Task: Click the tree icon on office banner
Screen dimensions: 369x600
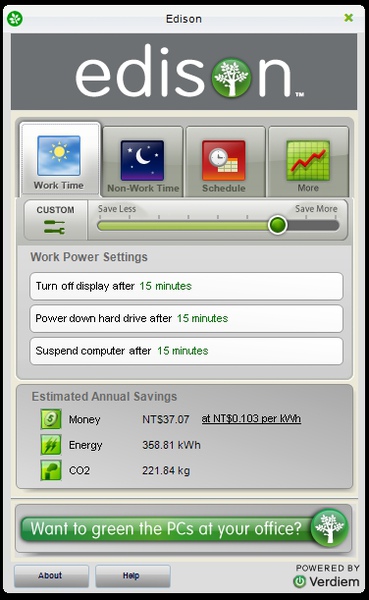Action: tap(330, 528)
